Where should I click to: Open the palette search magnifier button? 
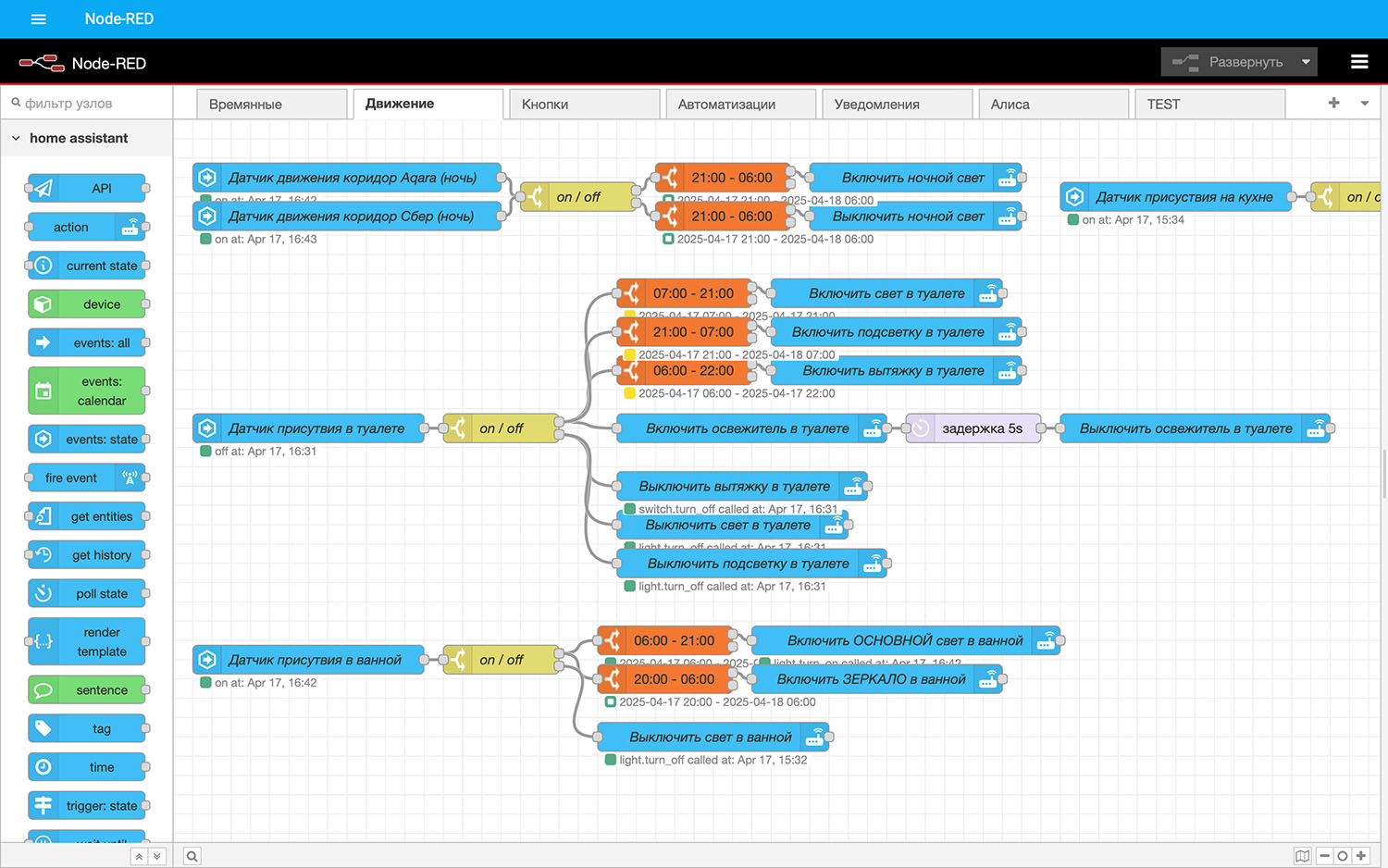point(192,856)
